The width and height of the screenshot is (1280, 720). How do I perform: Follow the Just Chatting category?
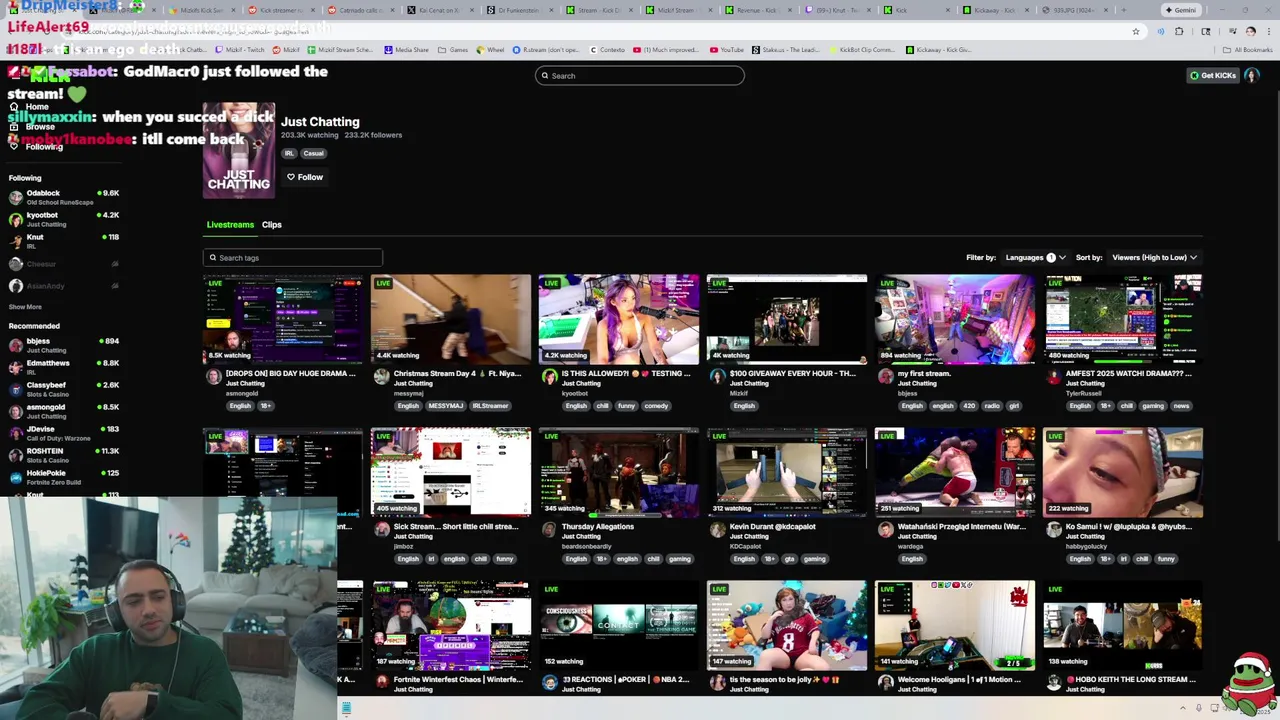(x=305, y=177)
